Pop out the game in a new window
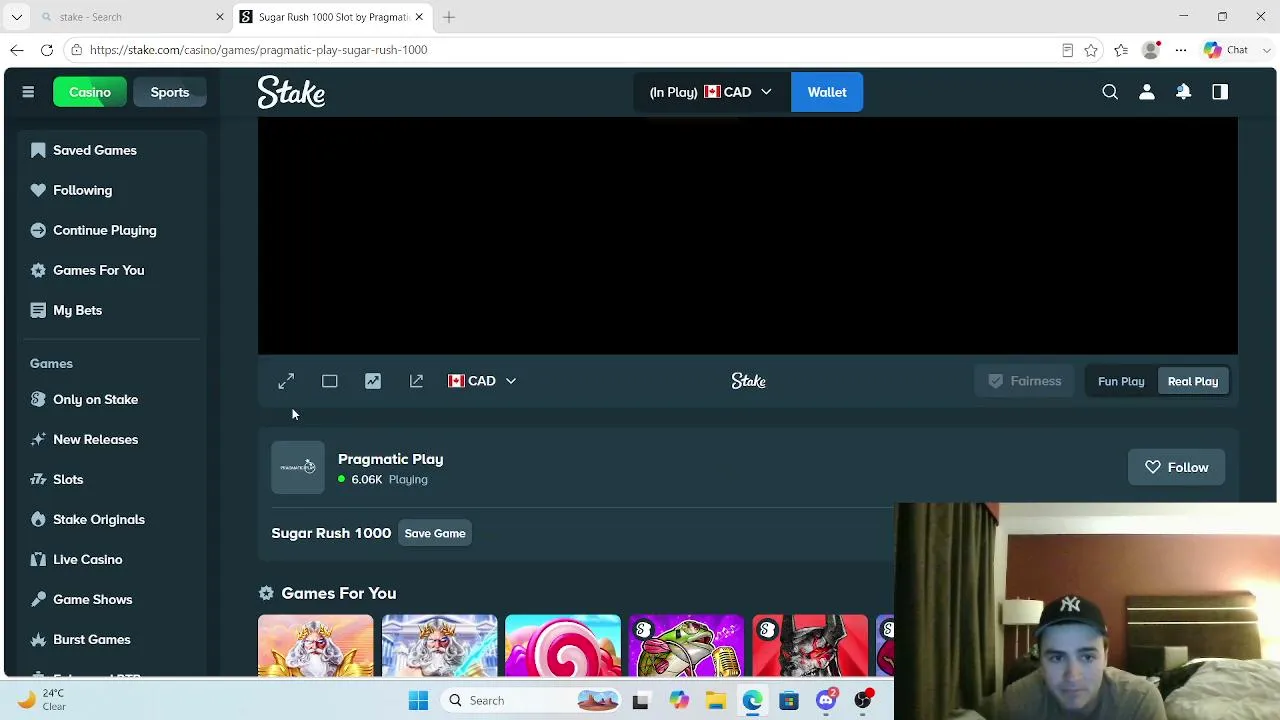Image resolution: width=1280 pixels, height=720 pixels. pyautogui.click(x=417, y=381)
